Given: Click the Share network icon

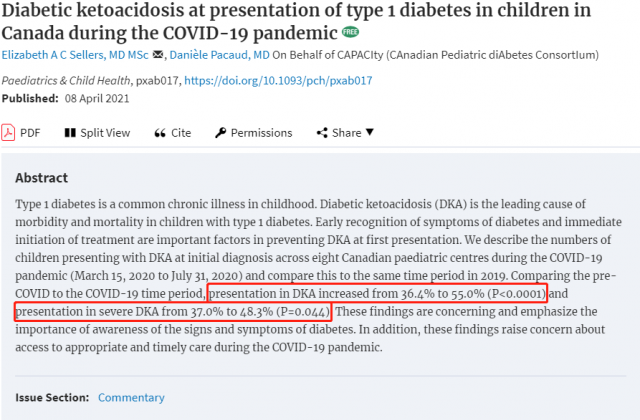Looking at the screenshot, I should (x=322, y=133).
